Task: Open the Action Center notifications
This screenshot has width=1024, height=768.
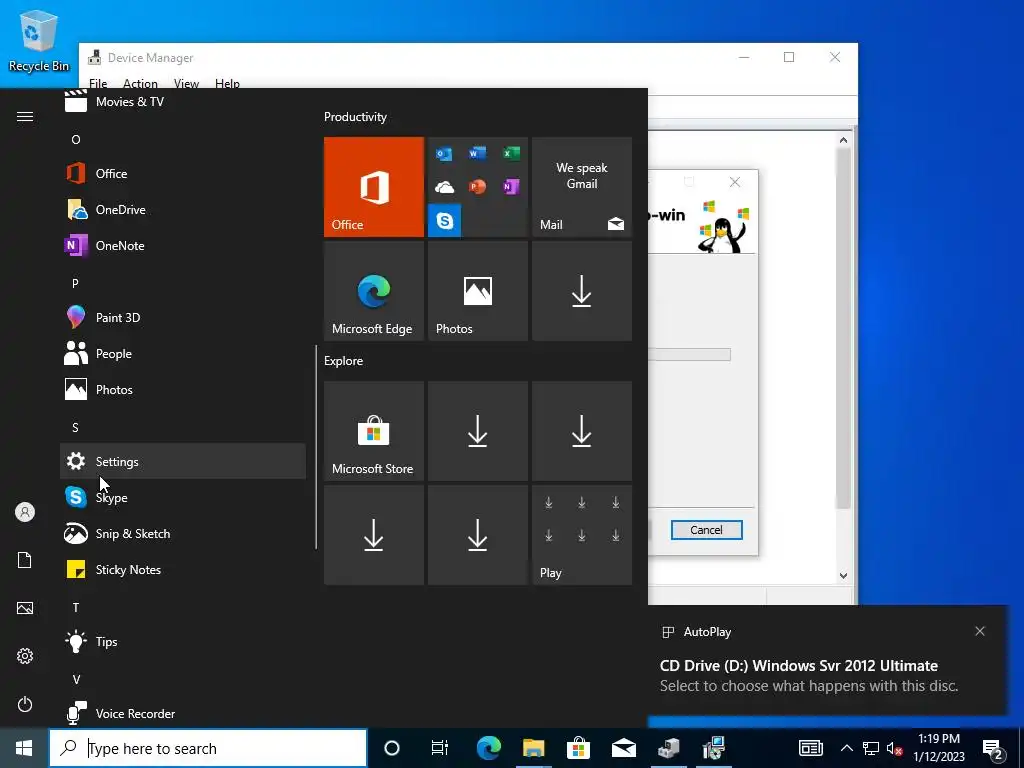Action: coord(993,748)
